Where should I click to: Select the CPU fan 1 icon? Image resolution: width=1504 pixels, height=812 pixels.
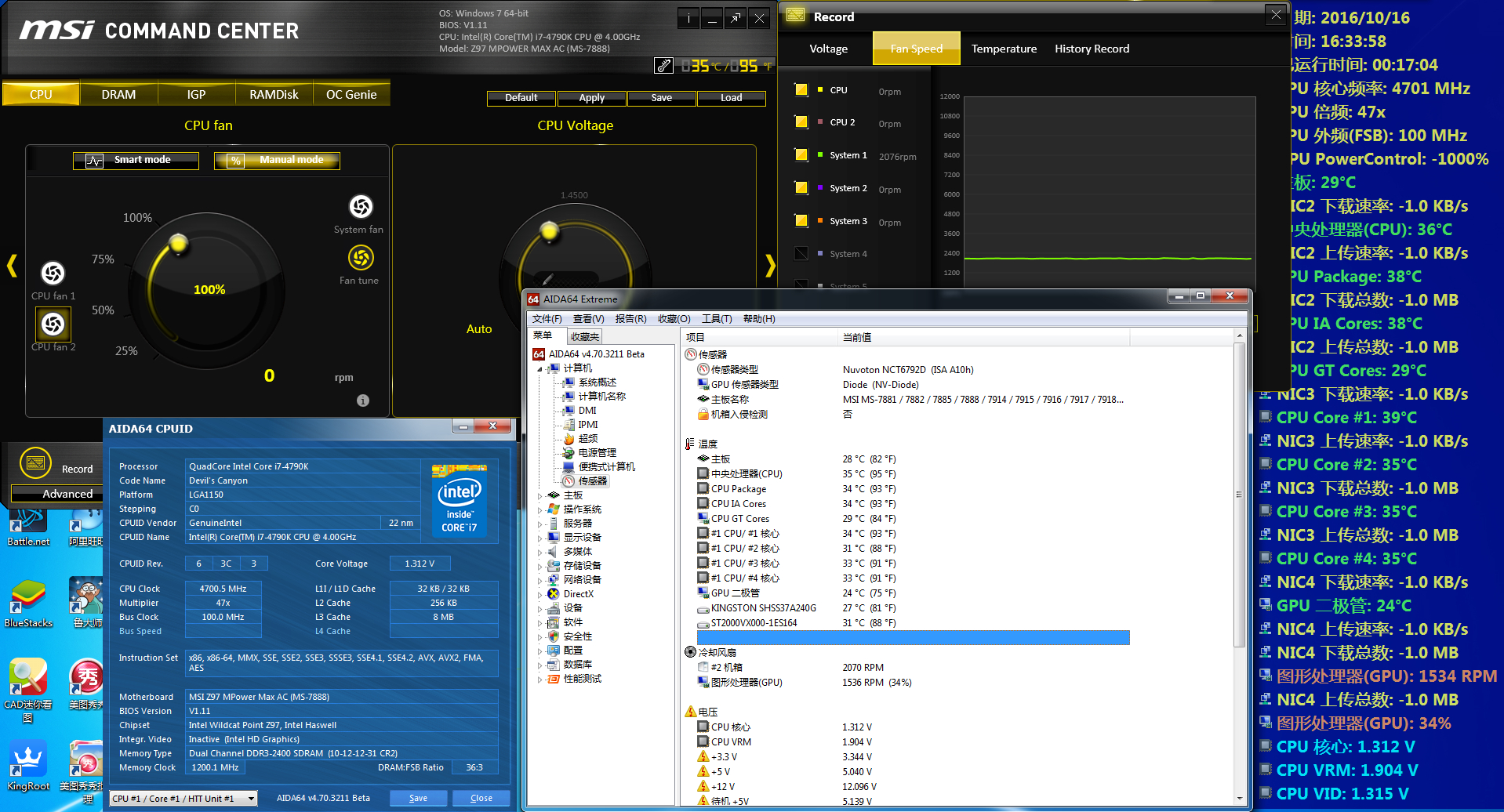53,274
